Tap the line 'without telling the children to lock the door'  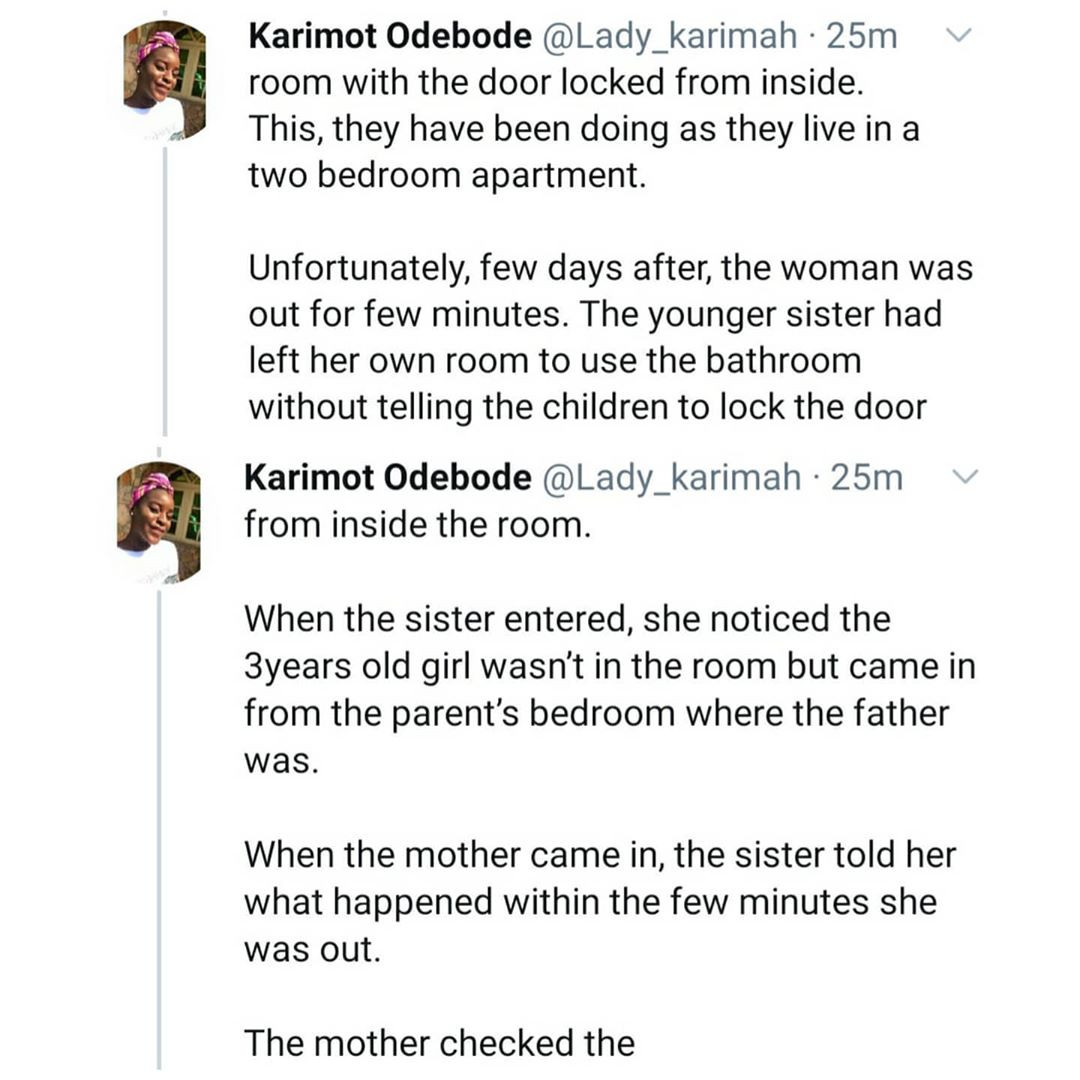click(588, 408)
